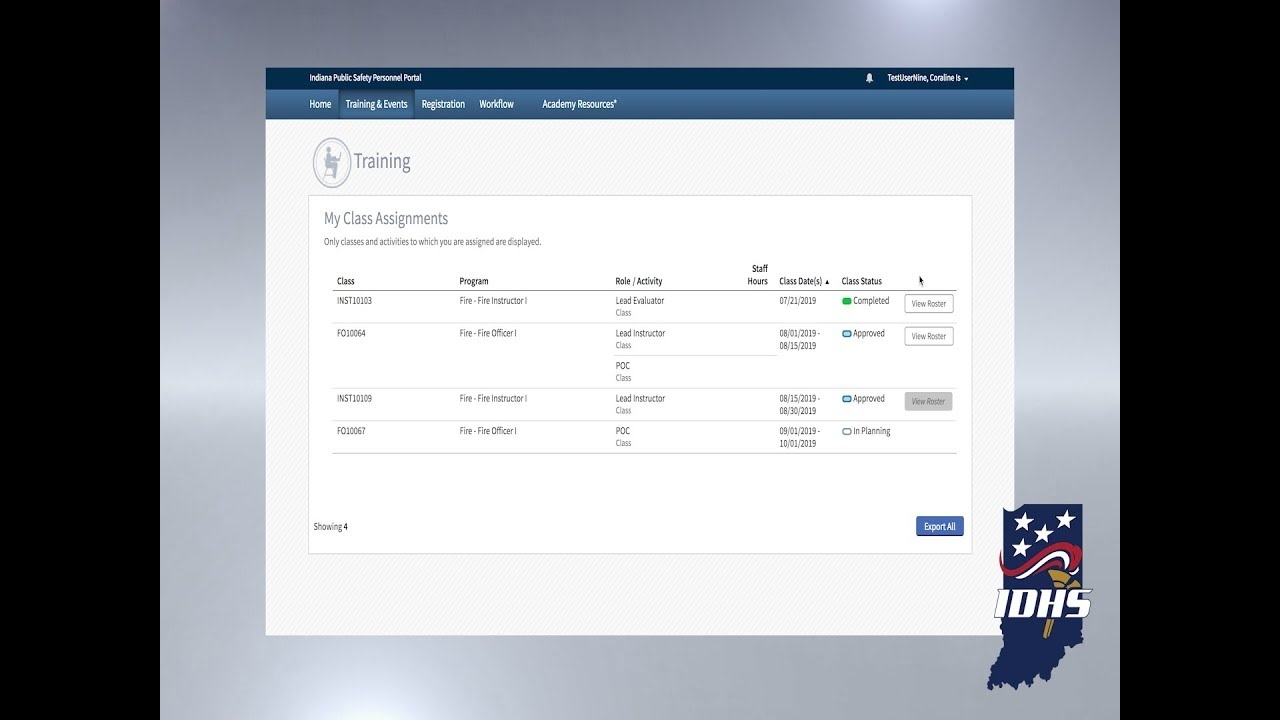The height and width of the screenshot is (720, 1280).
Task: Sort by Class Date(s) column arrow
Action: [827, 282]
